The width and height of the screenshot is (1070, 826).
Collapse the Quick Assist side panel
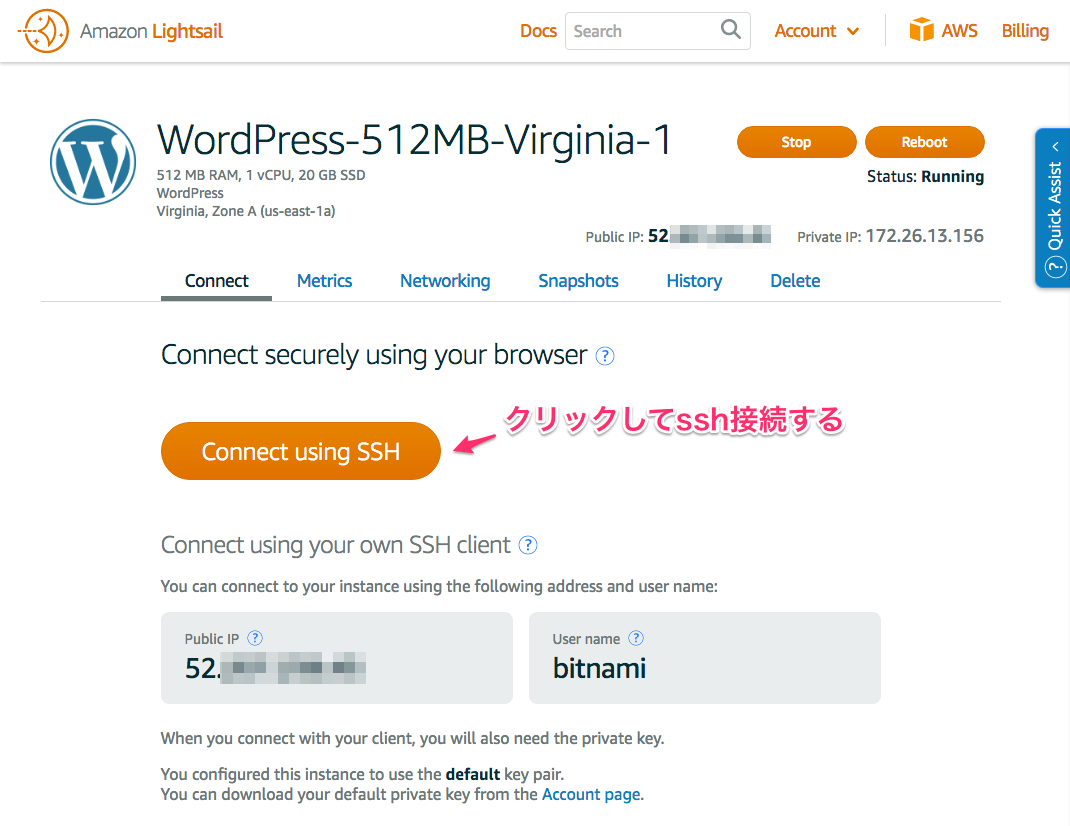coord(1055,146)
